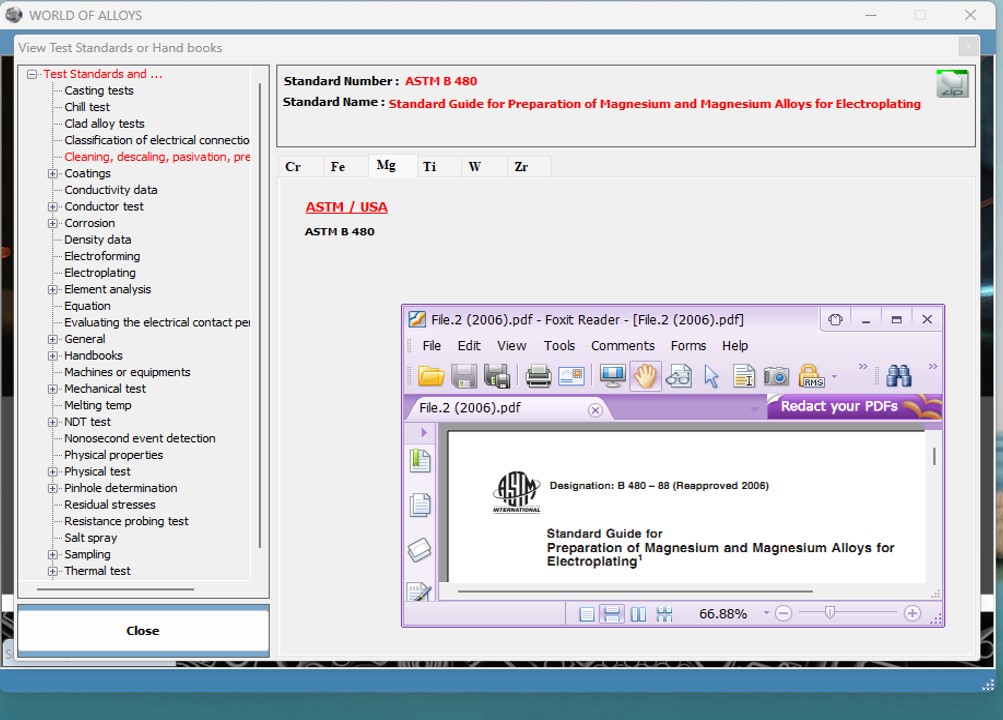
Task: Print the PDF with the printer icon
Action: coord(538,376)
